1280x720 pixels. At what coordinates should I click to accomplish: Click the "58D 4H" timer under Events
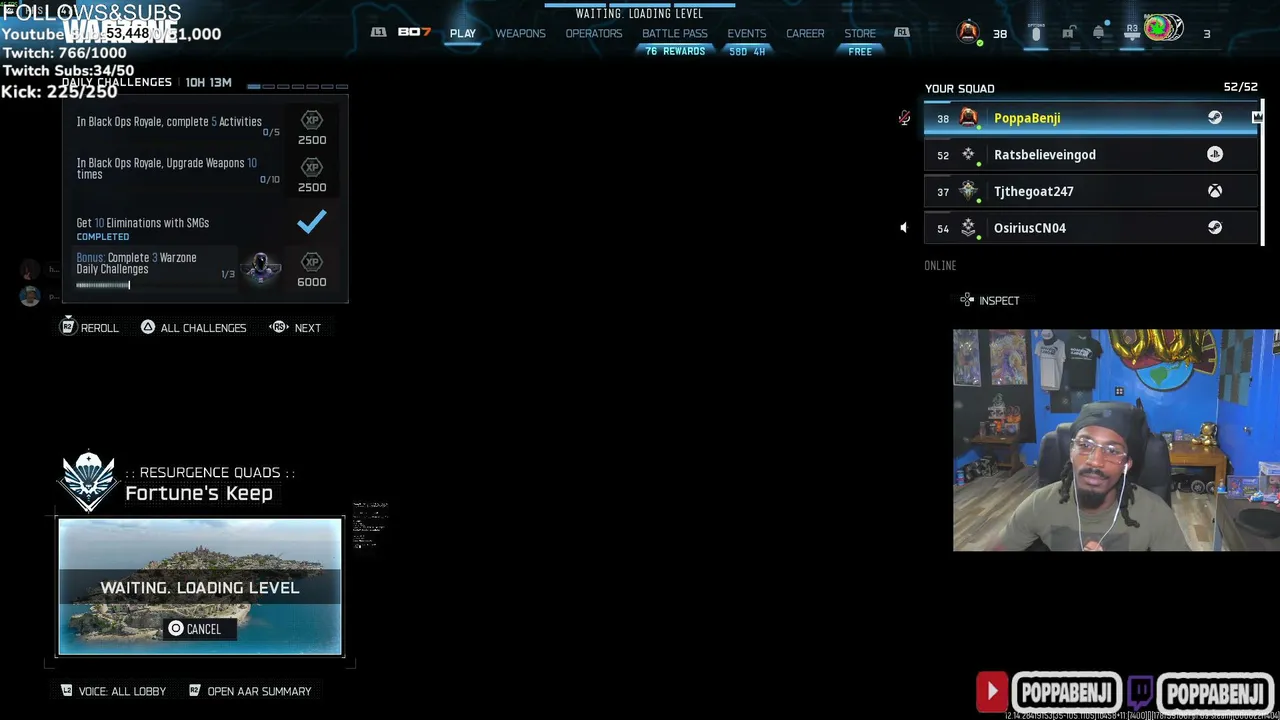pos(747,51)
